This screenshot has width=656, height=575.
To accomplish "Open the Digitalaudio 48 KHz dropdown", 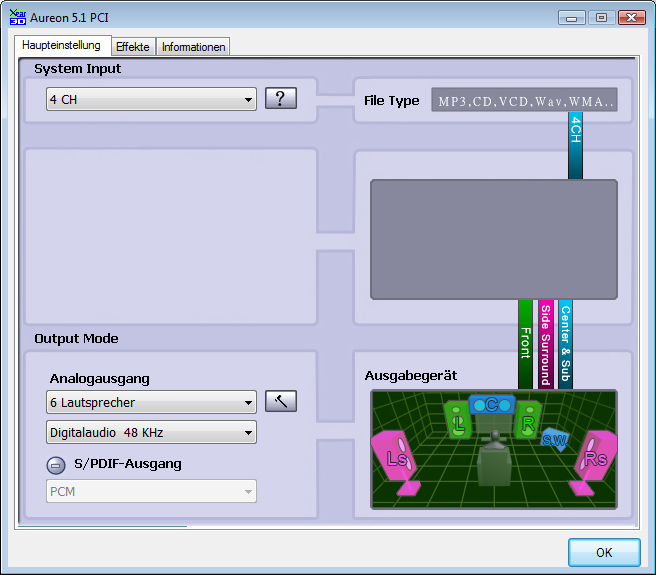I will pyautogui.click(x=151, y=432).
